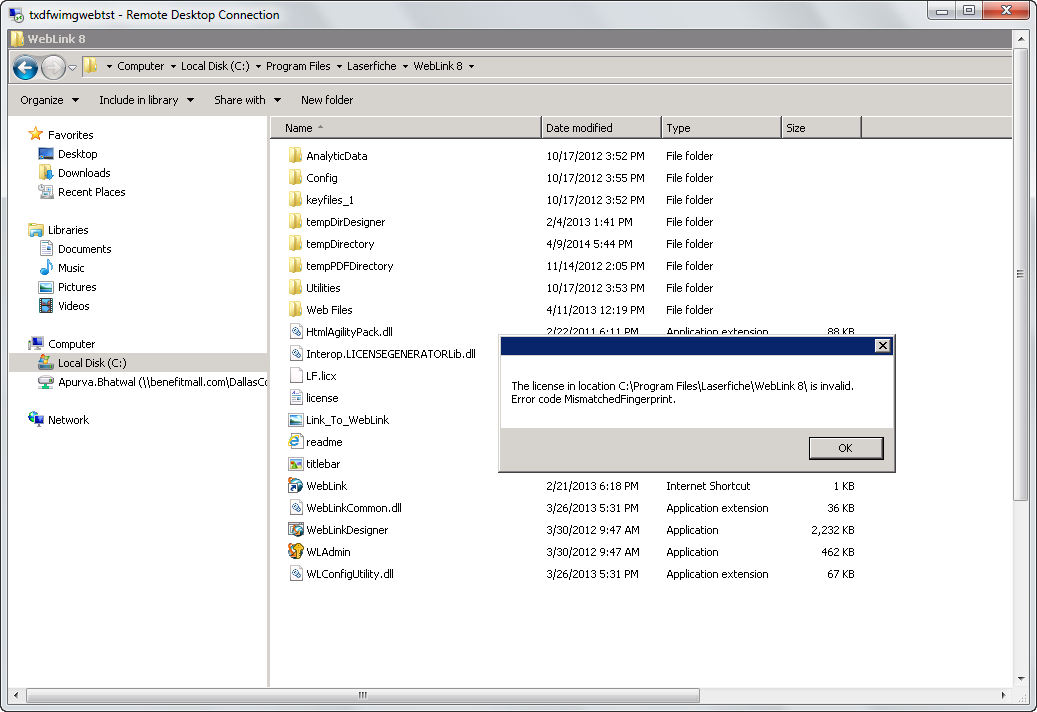Open the WLAdmin application icon
1037x712 pixels.
click(x=296, y=552)
